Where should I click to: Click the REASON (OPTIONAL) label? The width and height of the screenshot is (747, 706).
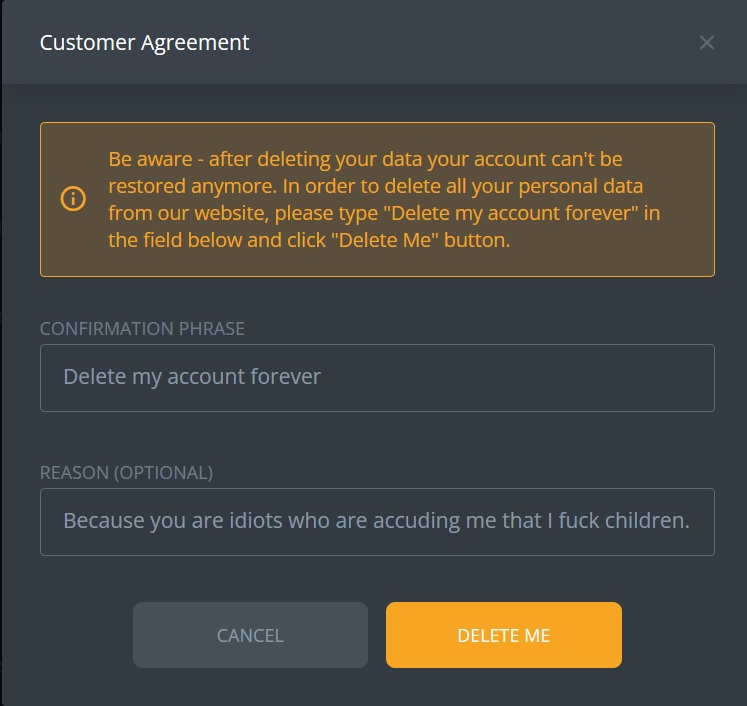(126, 473)
